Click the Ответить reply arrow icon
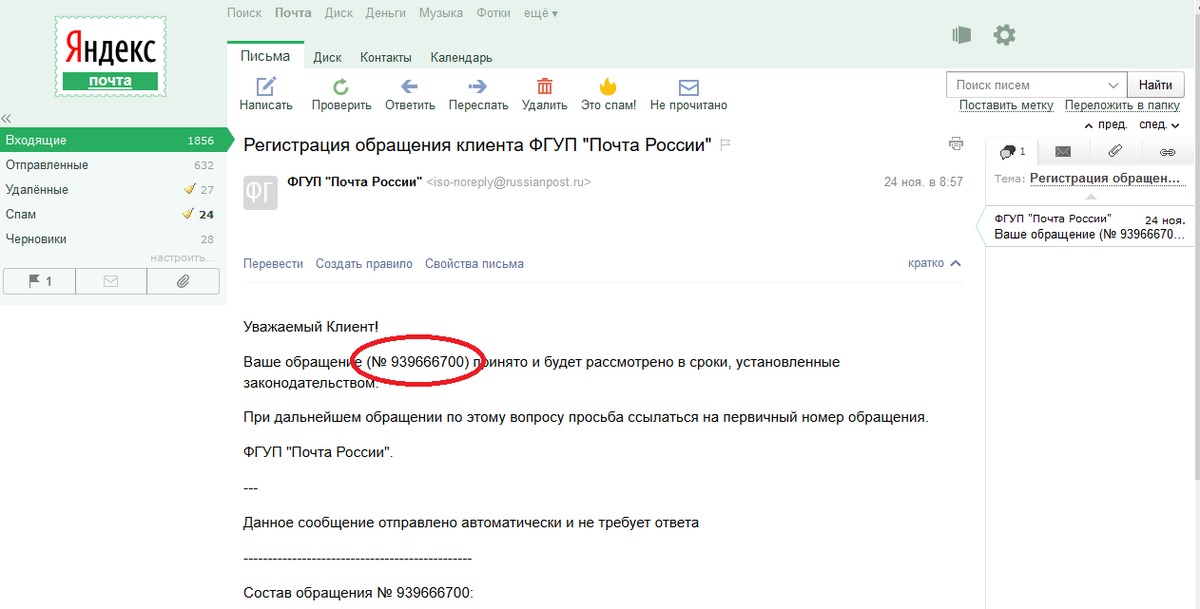This screenshot has height=609, width=1200. 409,86
